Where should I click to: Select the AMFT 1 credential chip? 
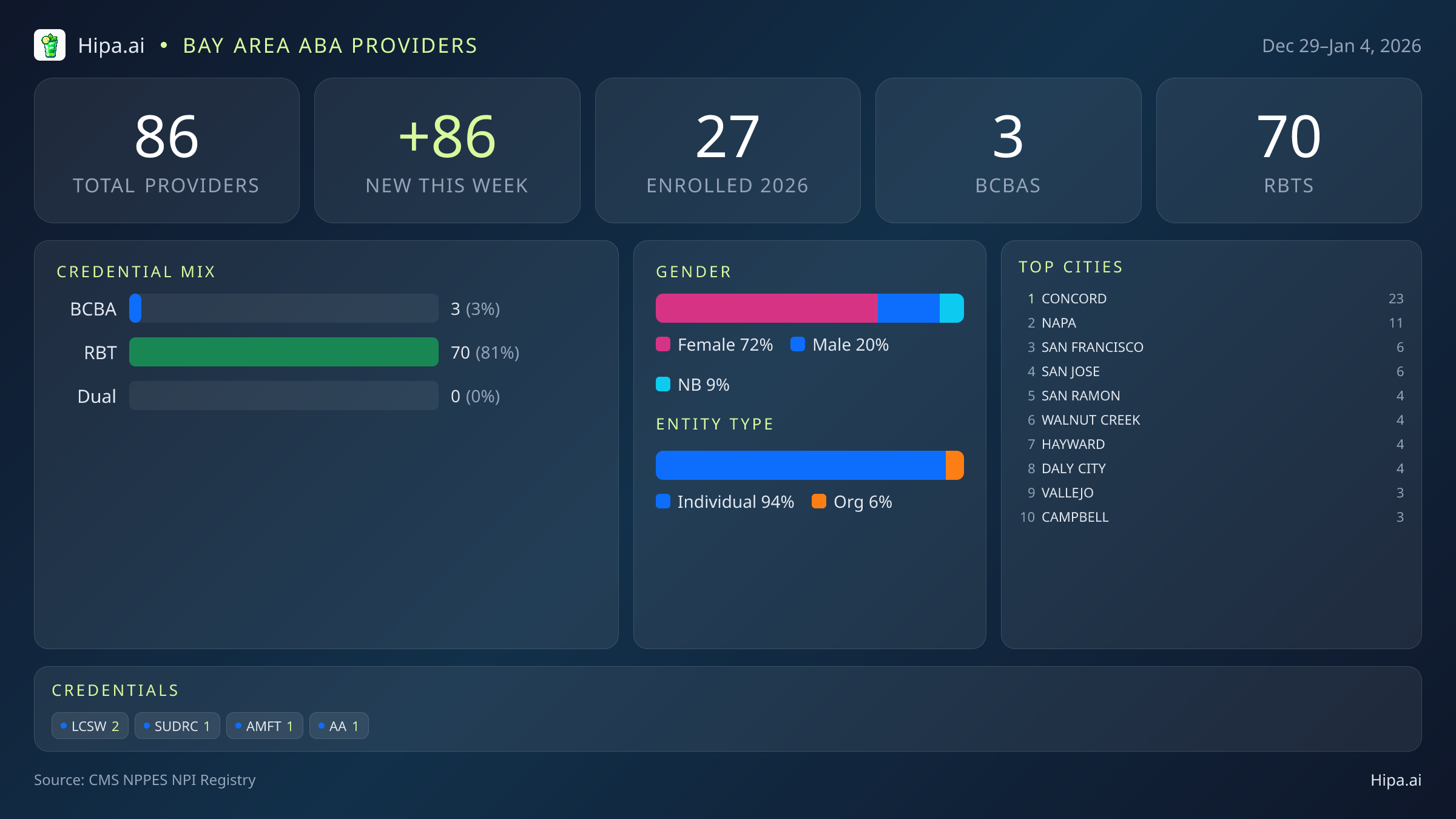tap(265, 726)
